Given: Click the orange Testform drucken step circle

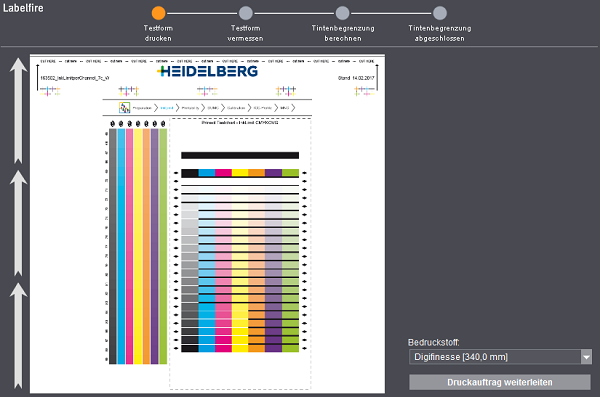Looking at the screenshot, I should click(x=158, y=13).
